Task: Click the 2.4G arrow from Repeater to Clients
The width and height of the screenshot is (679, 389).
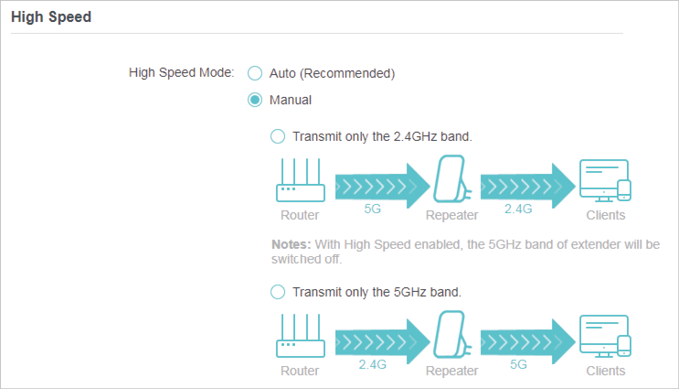Action: point(527,186)
